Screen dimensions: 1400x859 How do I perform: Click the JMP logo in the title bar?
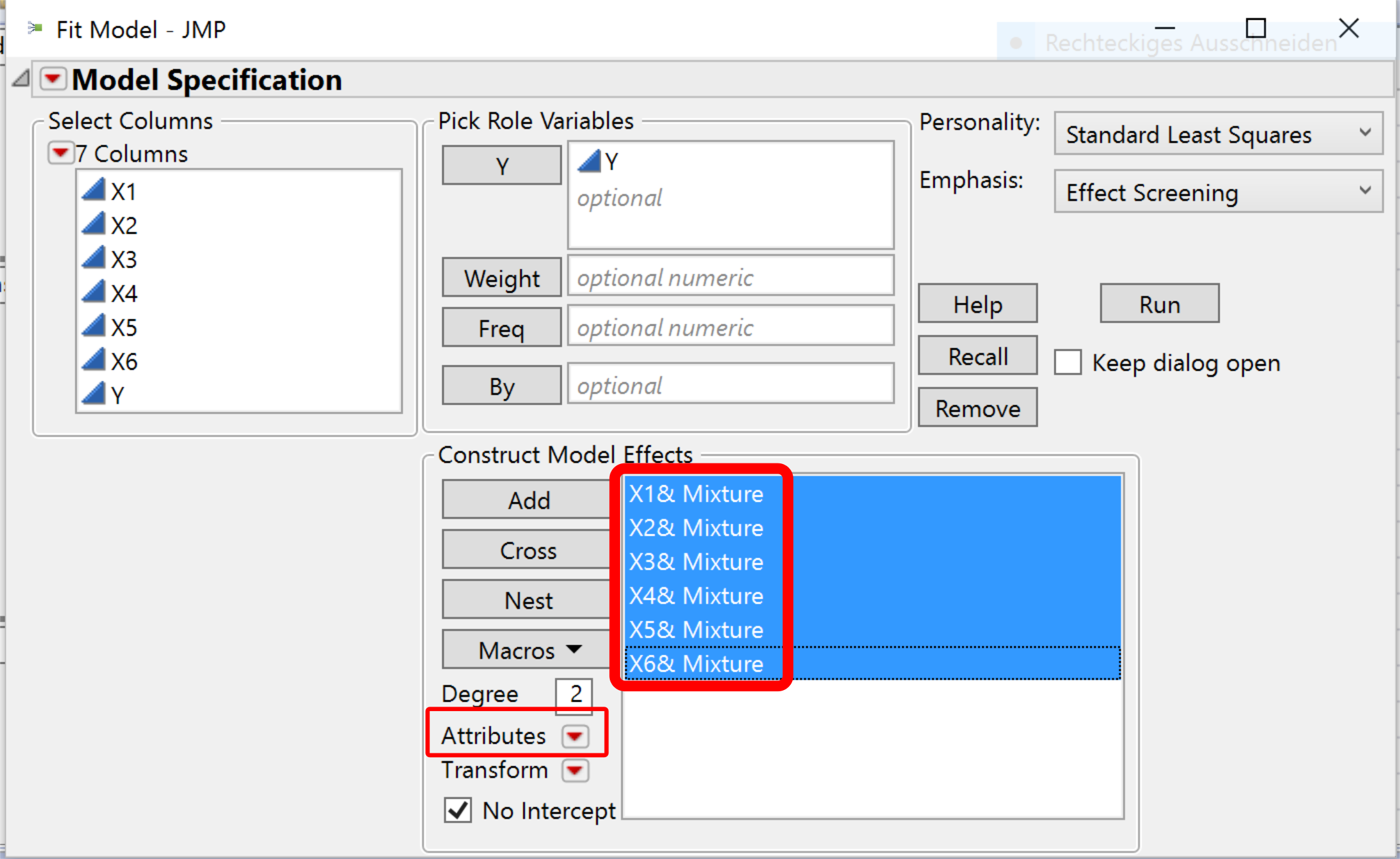(35, 28)
